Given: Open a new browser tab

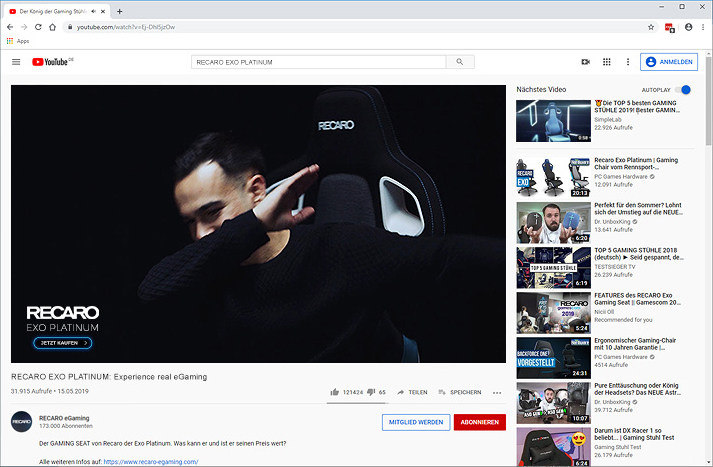Looking at the screenshot, I should (x=120, y=11).
